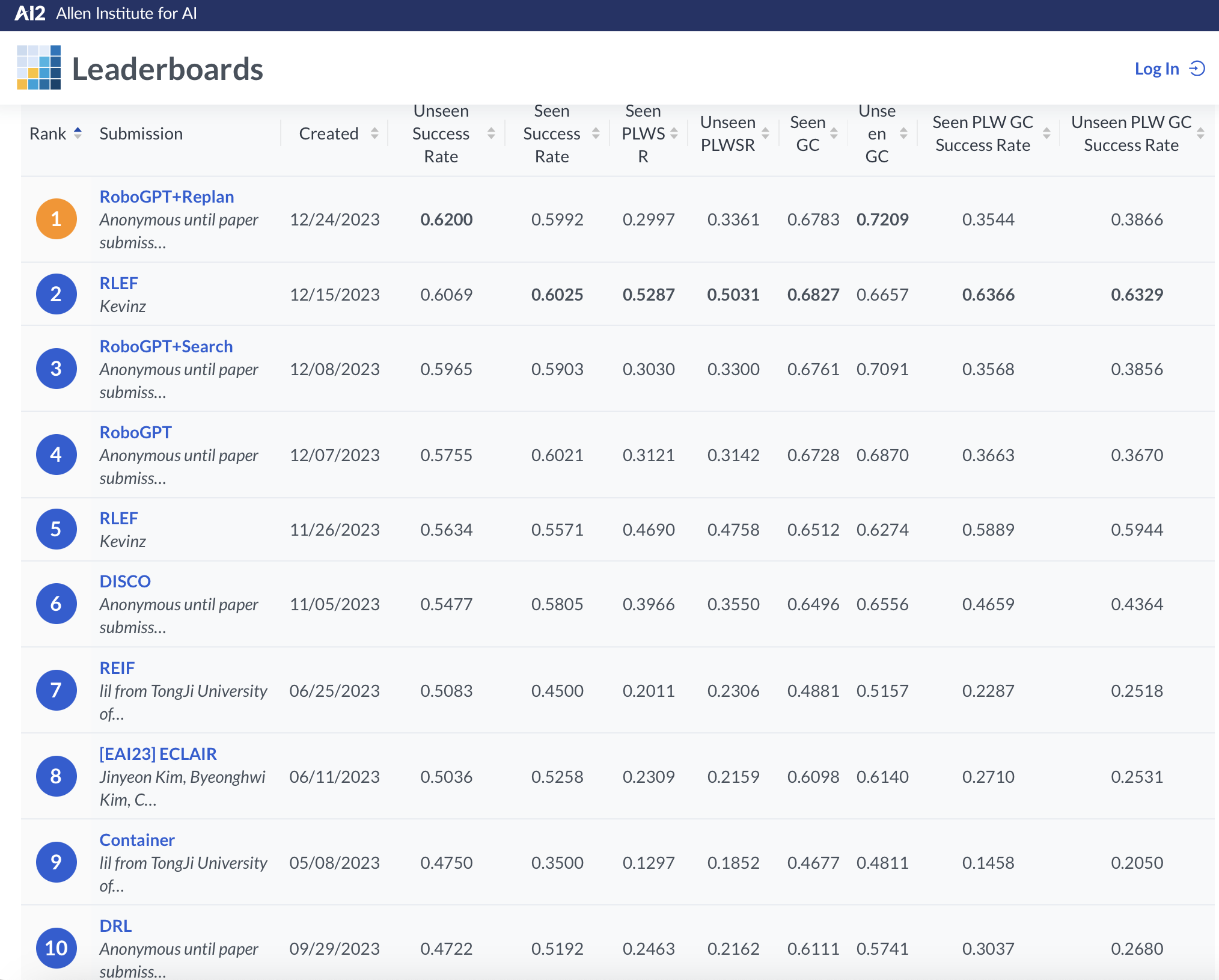Click the Log In link
This screenshot has width=1219, height=980.
point(1156,69)
